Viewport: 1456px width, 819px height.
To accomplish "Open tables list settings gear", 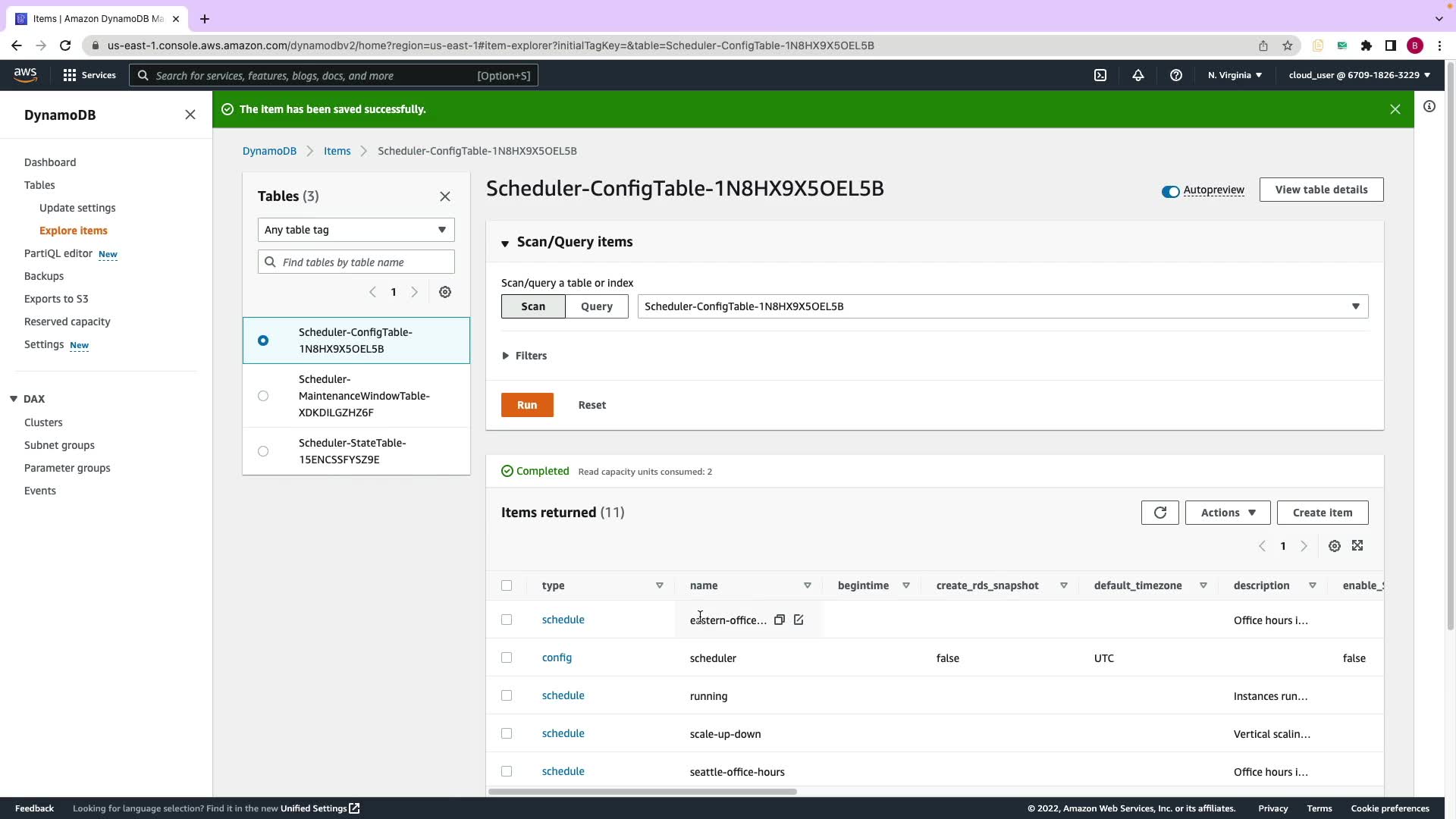I will [x=445, y=292].
